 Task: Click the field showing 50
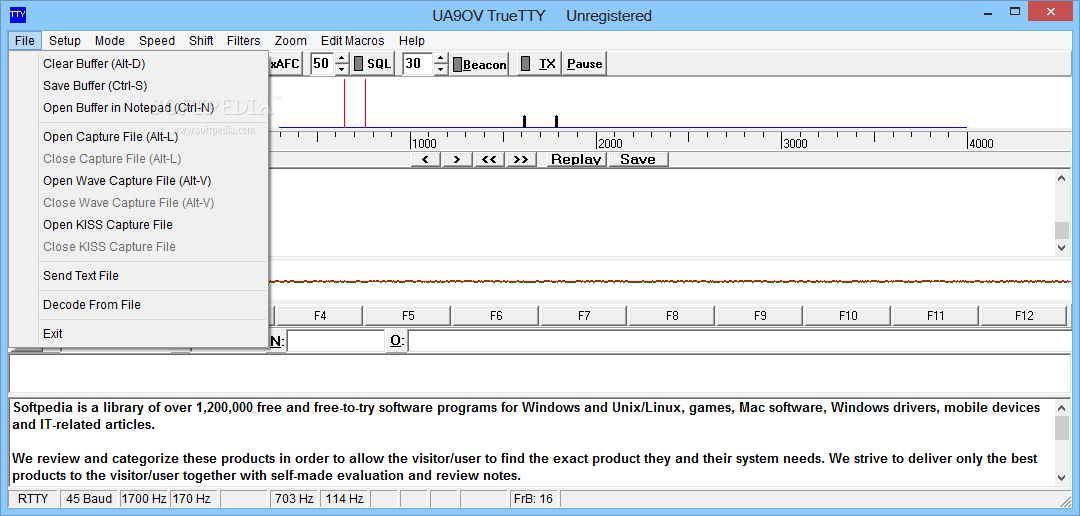click(x=322, y=64)
